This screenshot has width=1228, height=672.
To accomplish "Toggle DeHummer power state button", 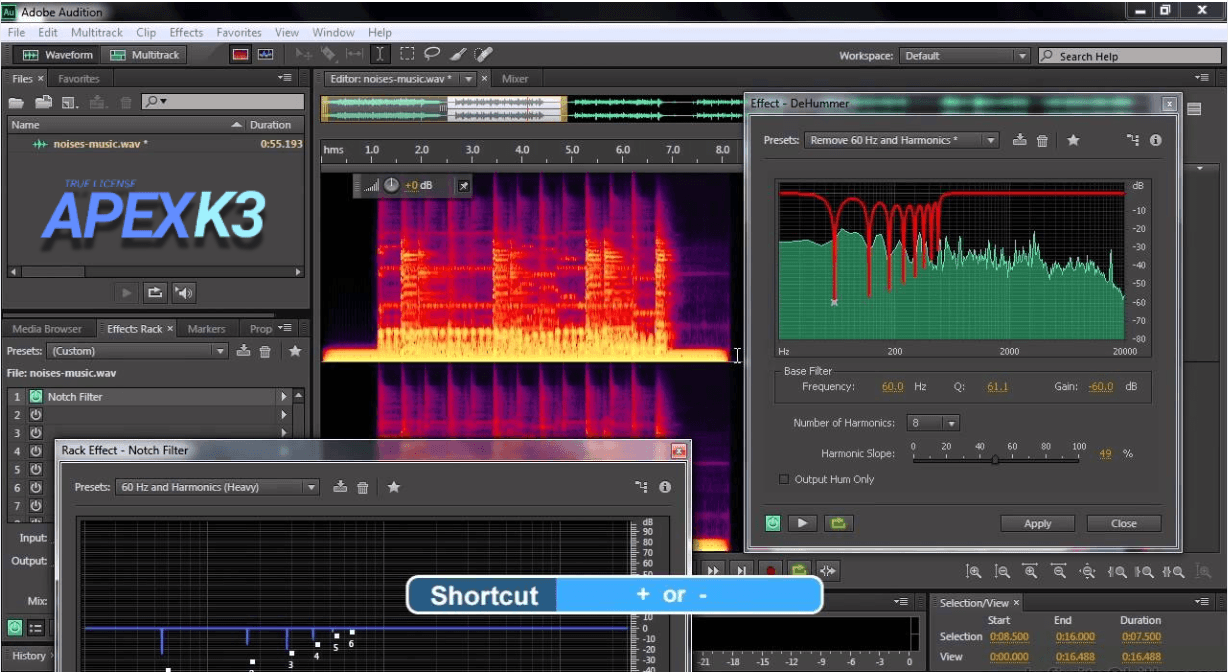I will pyautogui.click(x=773, y=522).
